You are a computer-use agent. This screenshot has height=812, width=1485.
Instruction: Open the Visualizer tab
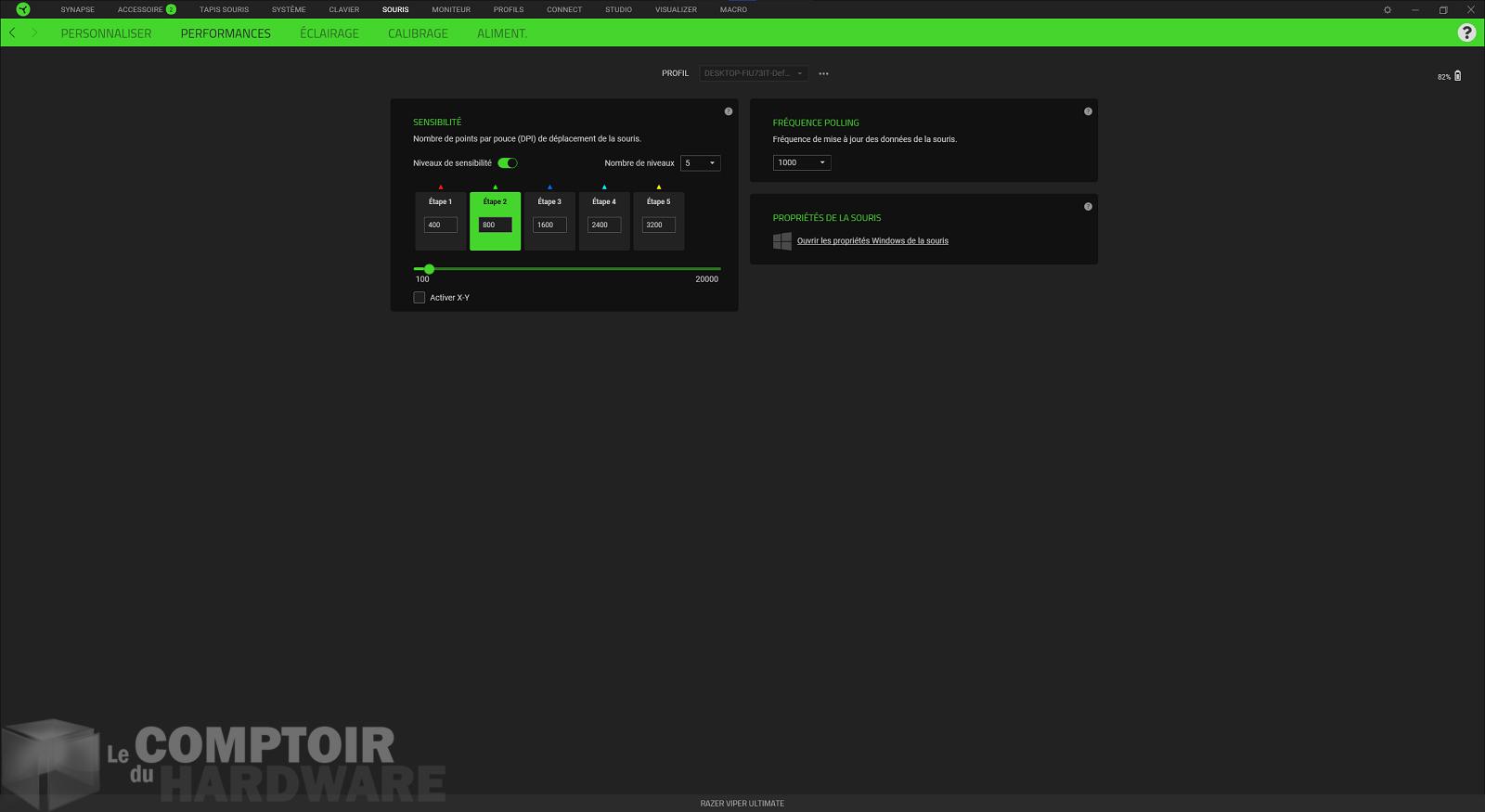[x=677, y=9]
